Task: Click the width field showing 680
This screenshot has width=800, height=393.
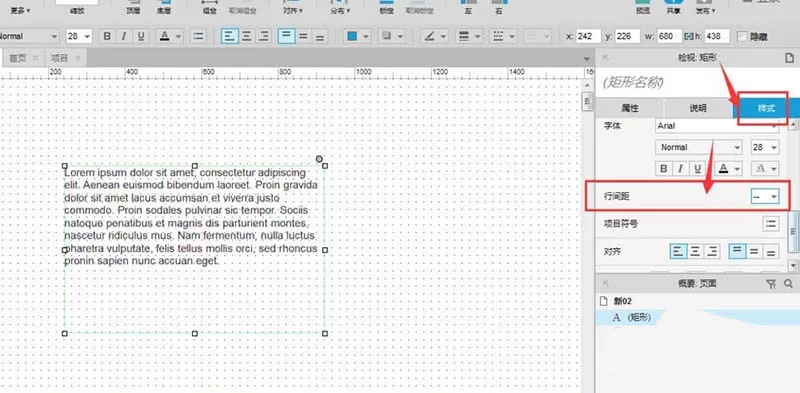Action: tap(669, 36)
